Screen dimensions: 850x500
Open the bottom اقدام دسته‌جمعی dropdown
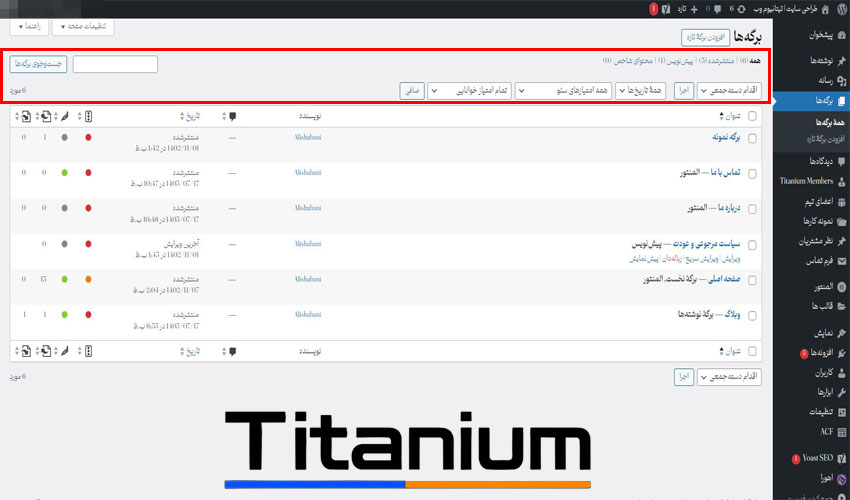(729, 377)
